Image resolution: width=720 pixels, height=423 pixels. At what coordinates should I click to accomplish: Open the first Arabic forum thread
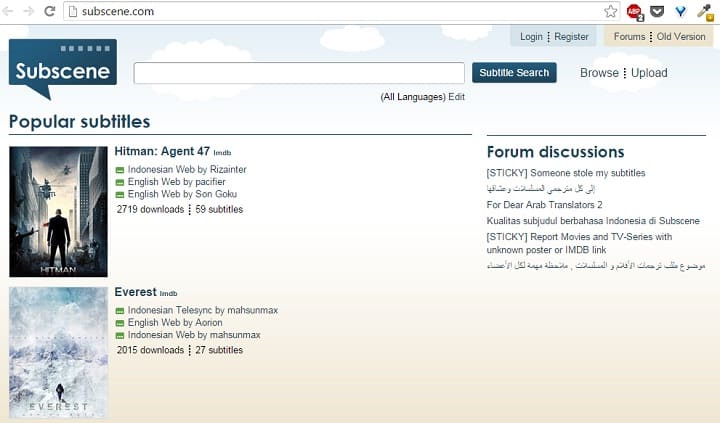click(540, 188)
